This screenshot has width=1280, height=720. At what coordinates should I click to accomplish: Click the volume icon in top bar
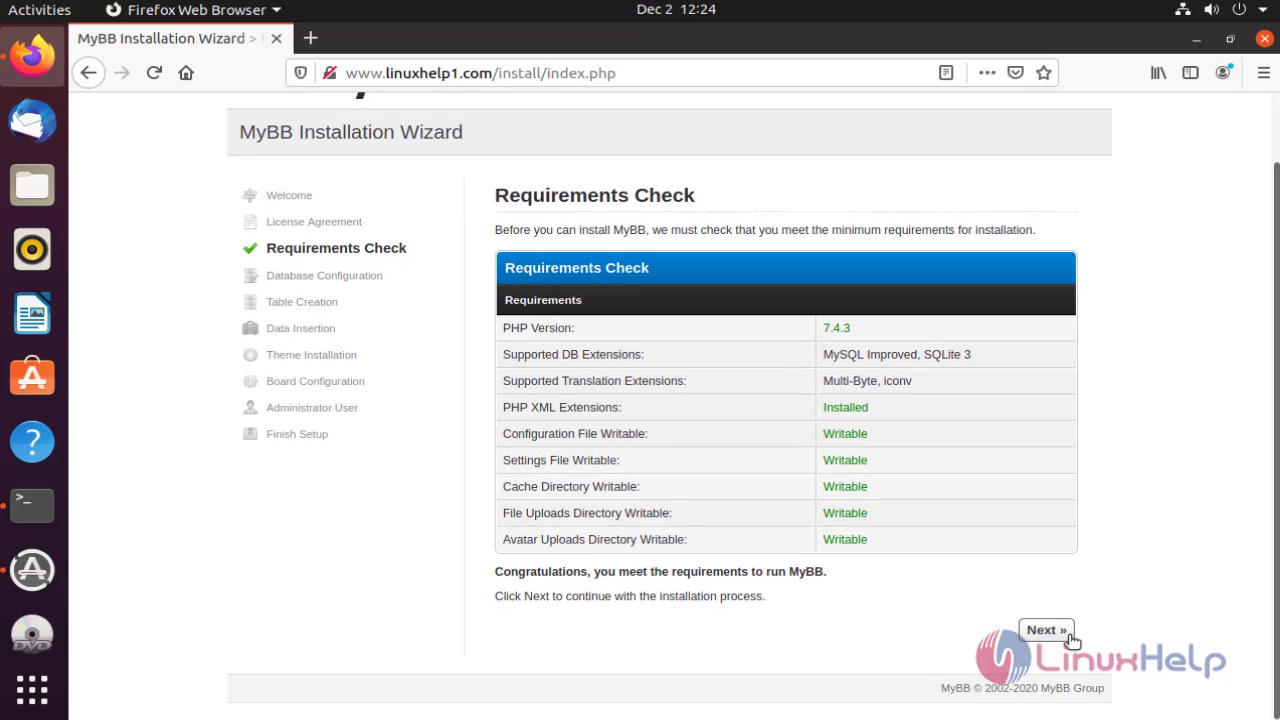1211,10
